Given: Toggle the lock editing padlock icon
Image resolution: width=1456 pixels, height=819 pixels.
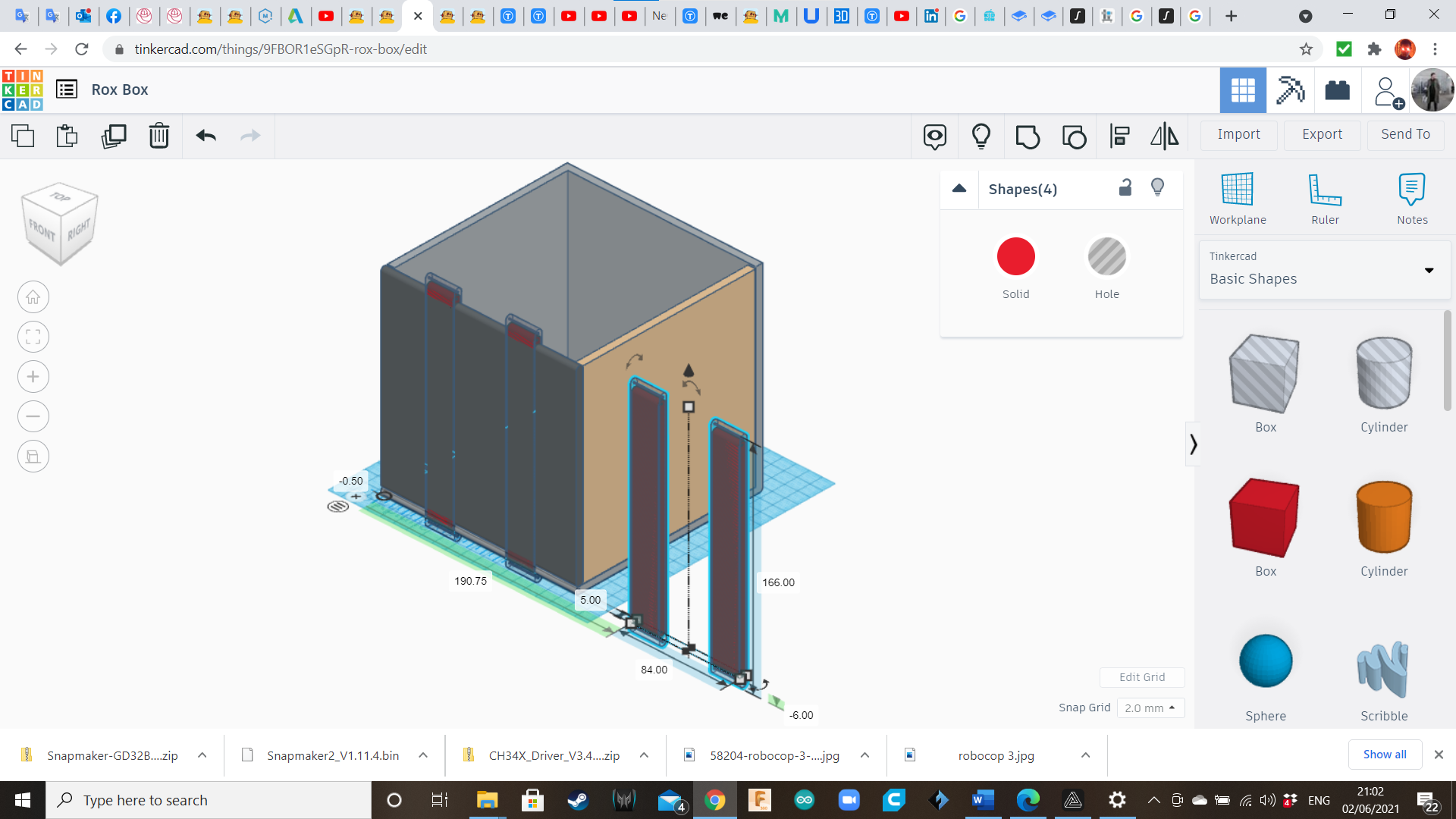Looking at the screenshot, I should coord(1125,188).
